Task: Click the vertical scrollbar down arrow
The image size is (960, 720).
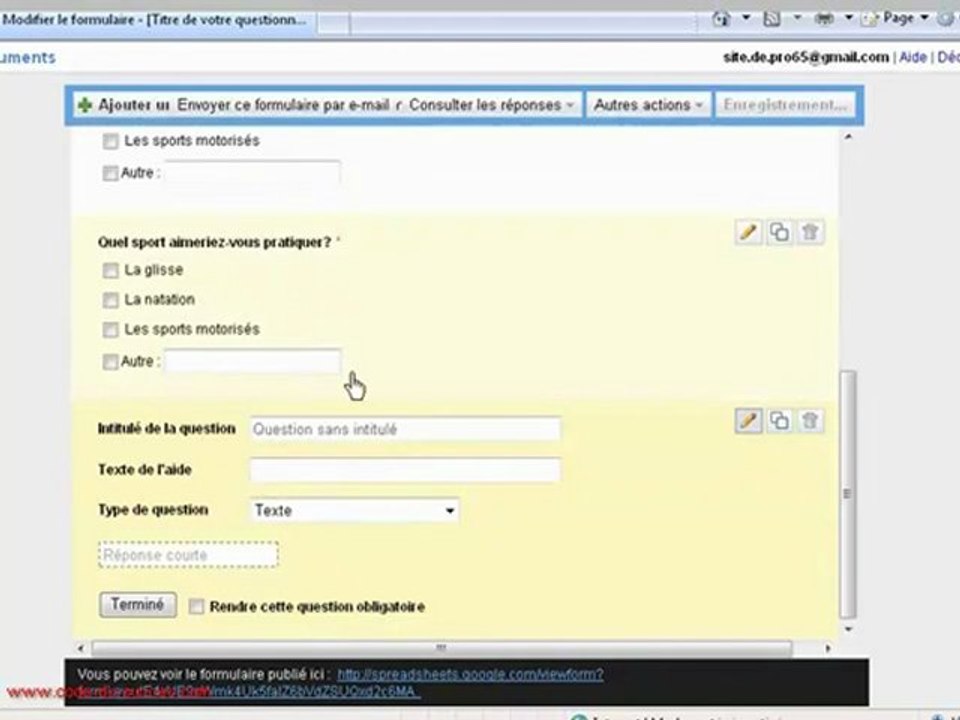Action: coord(848,629)
